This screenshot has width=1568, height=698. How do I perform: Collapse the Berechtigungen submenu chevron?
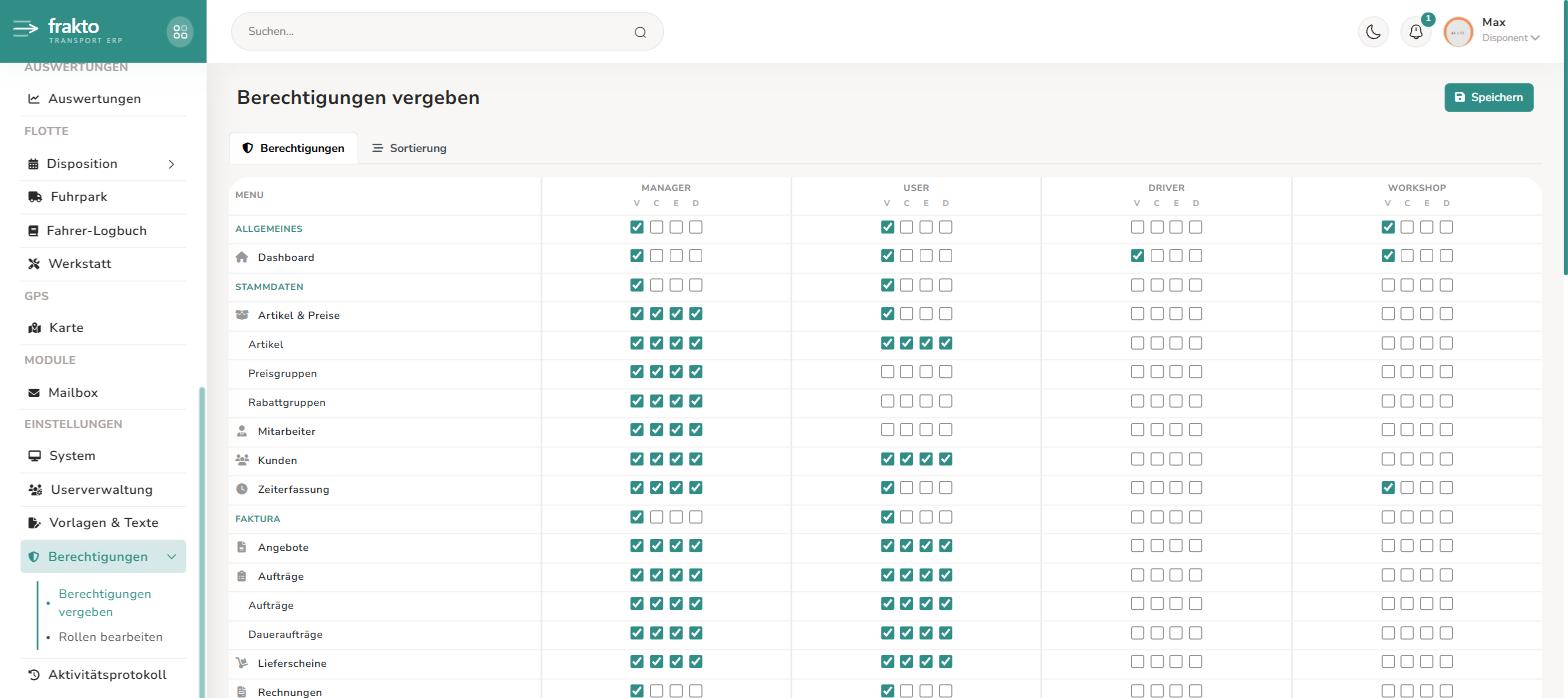click(171, 557)
